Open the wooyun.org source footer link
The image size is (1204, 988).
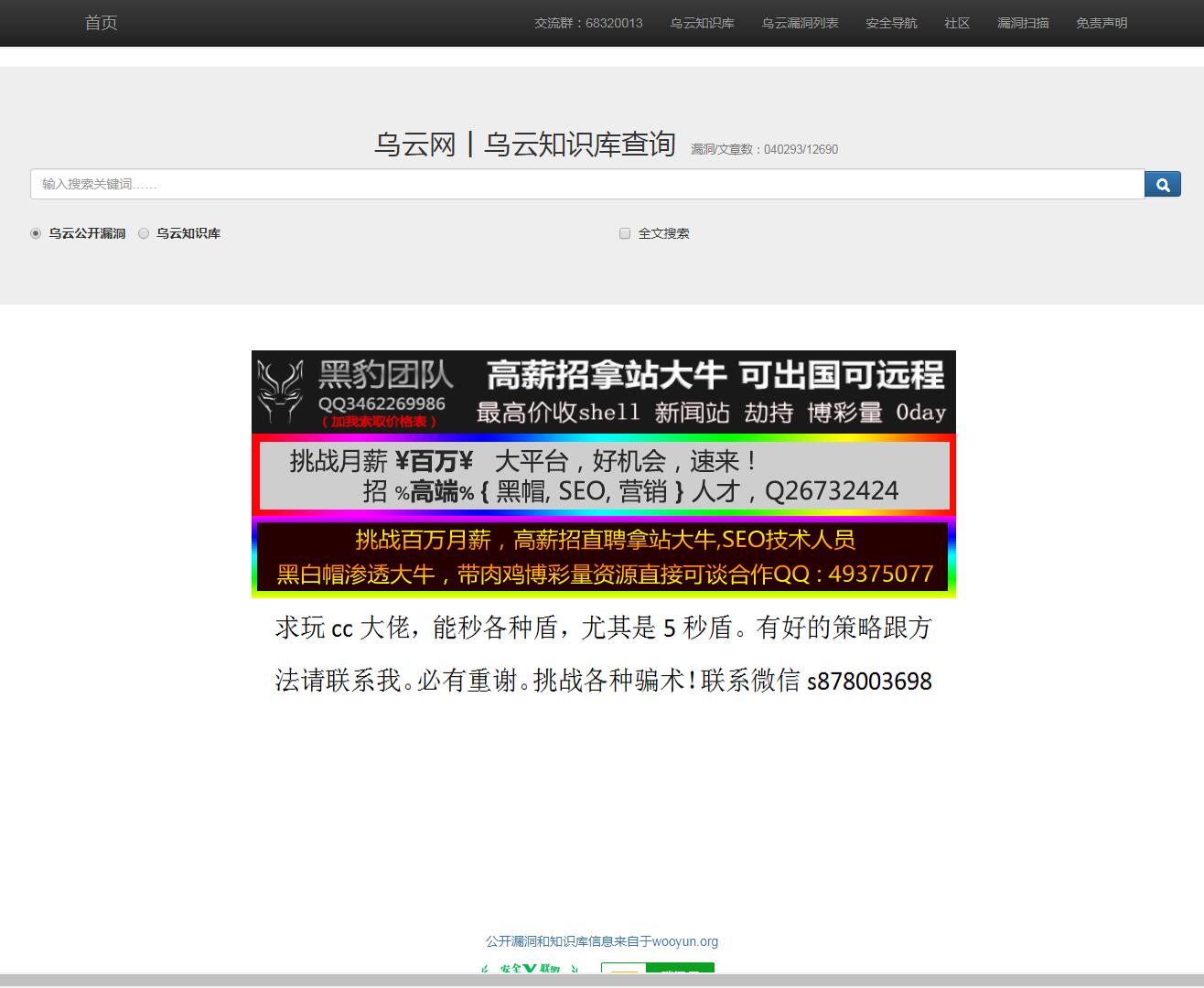click(x=602, y=941)
